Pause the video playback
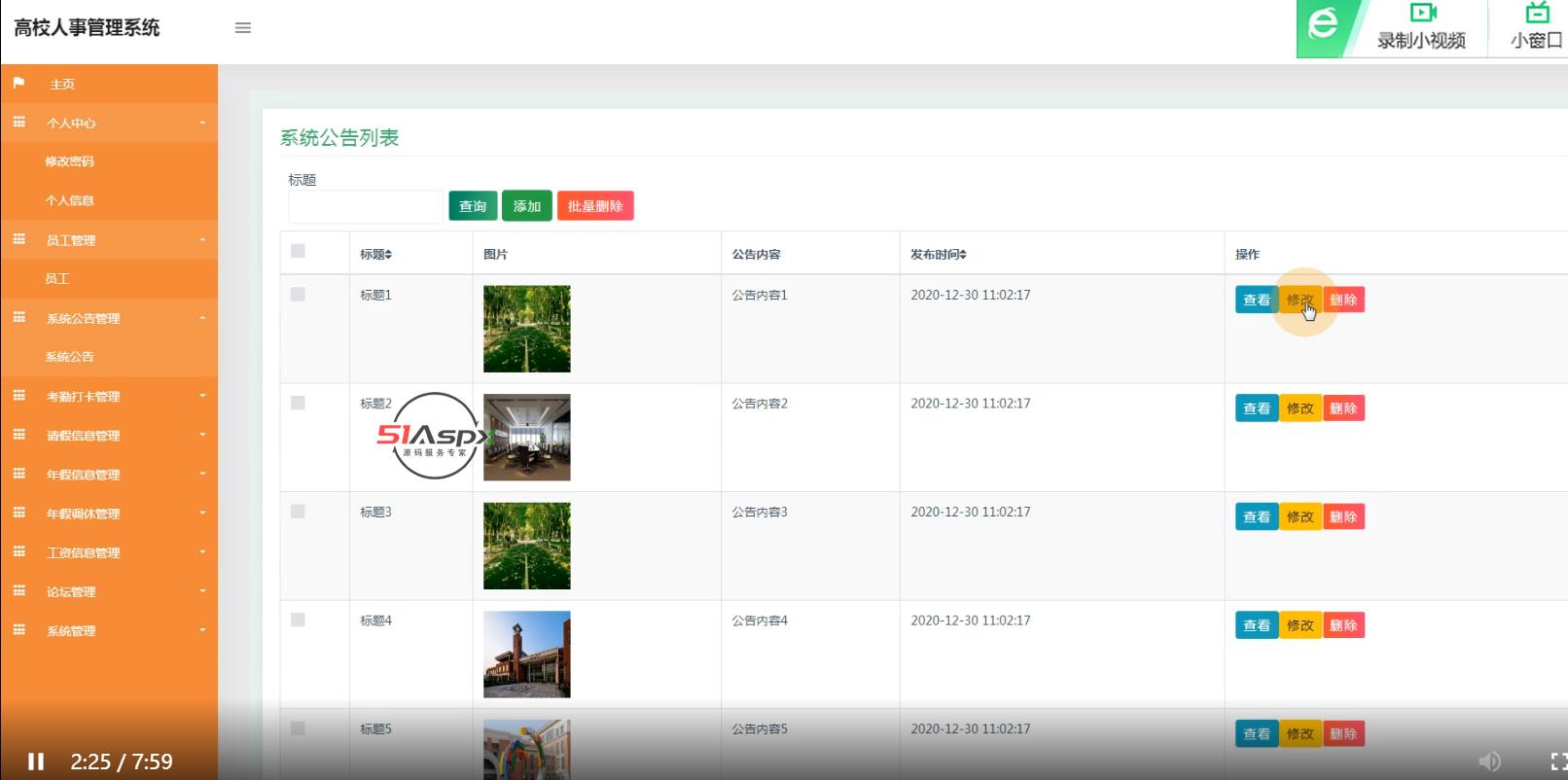This screenshot has width=1568, height=780. click(x=36, y=762)
